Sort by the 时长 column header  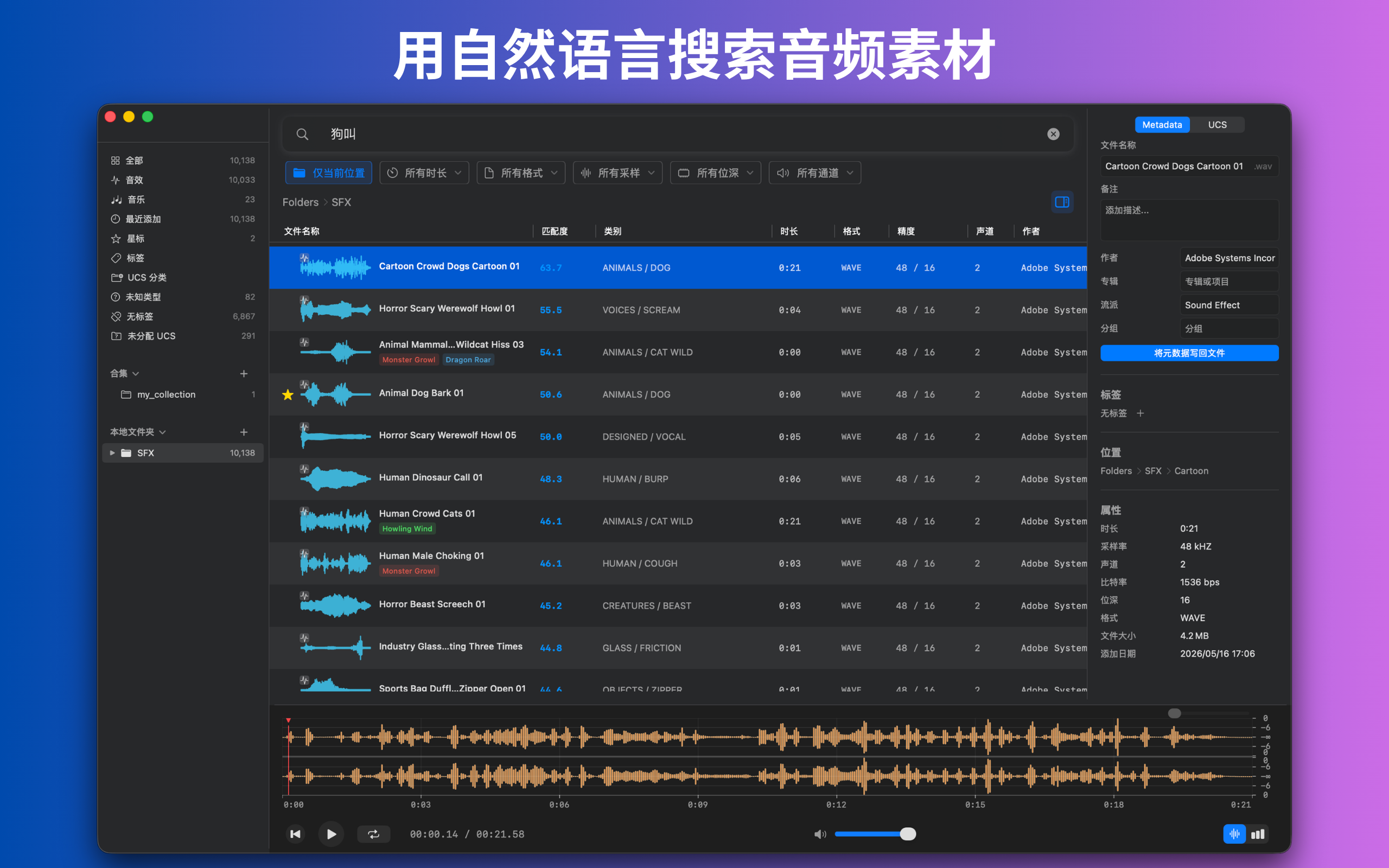coord(788,231)
